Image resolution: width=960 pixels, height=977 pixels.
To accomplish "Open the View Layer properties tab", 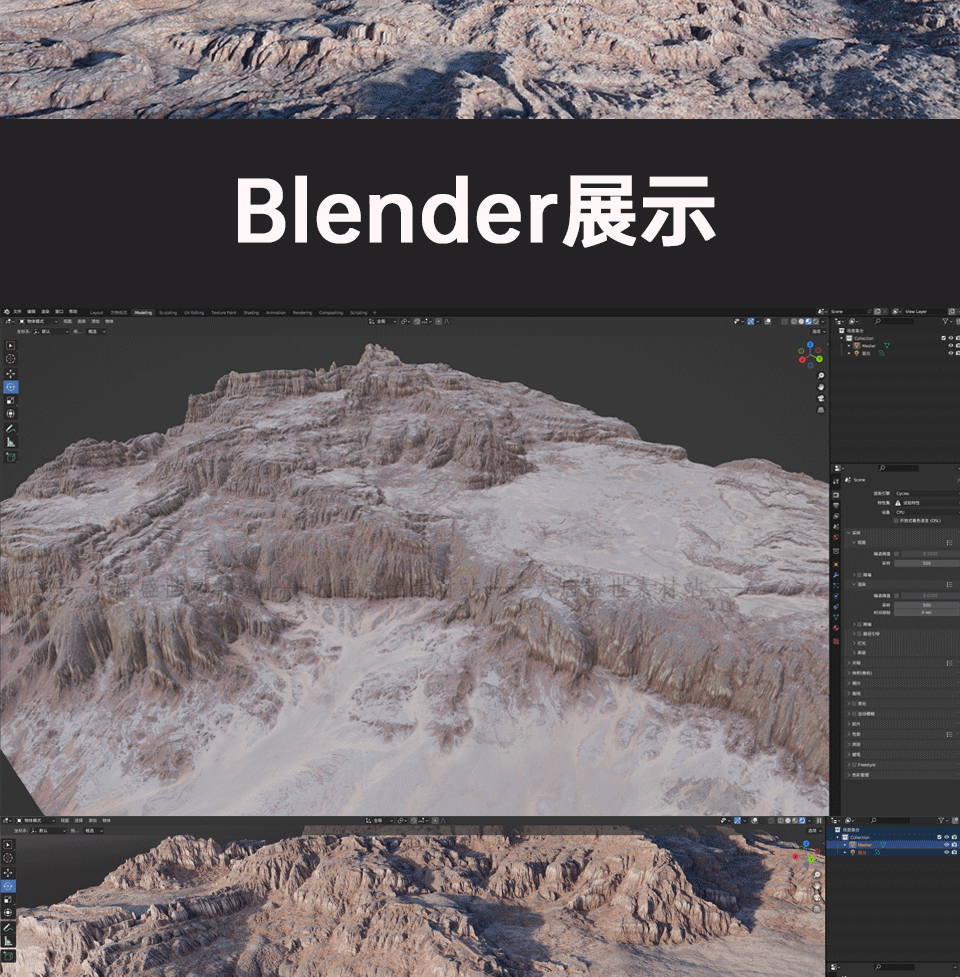I will [836, 516].
